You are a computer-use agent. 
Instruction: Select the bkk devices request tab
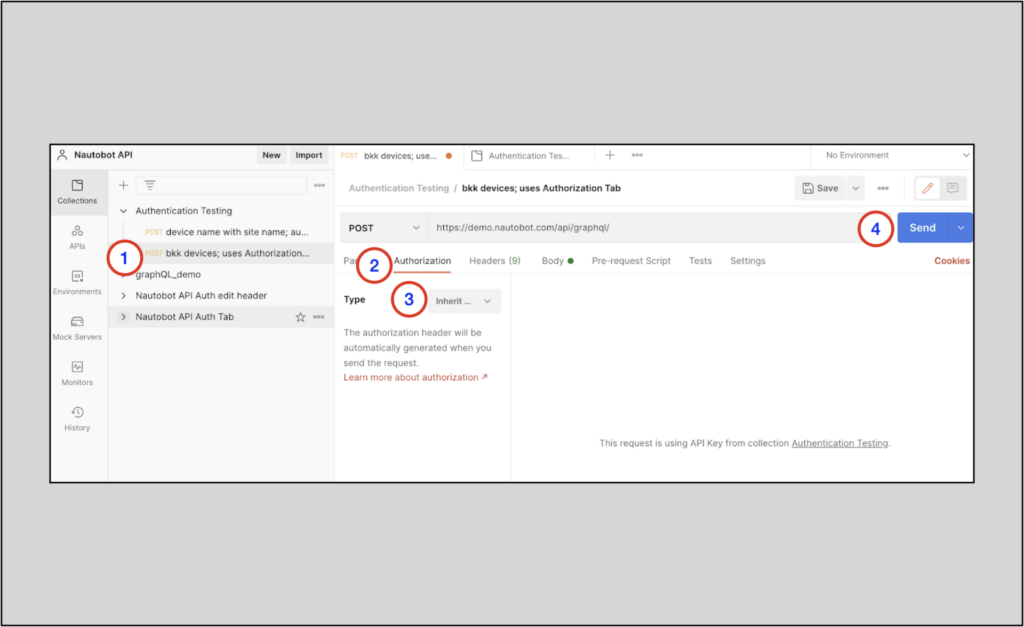[x=399, y=155]
